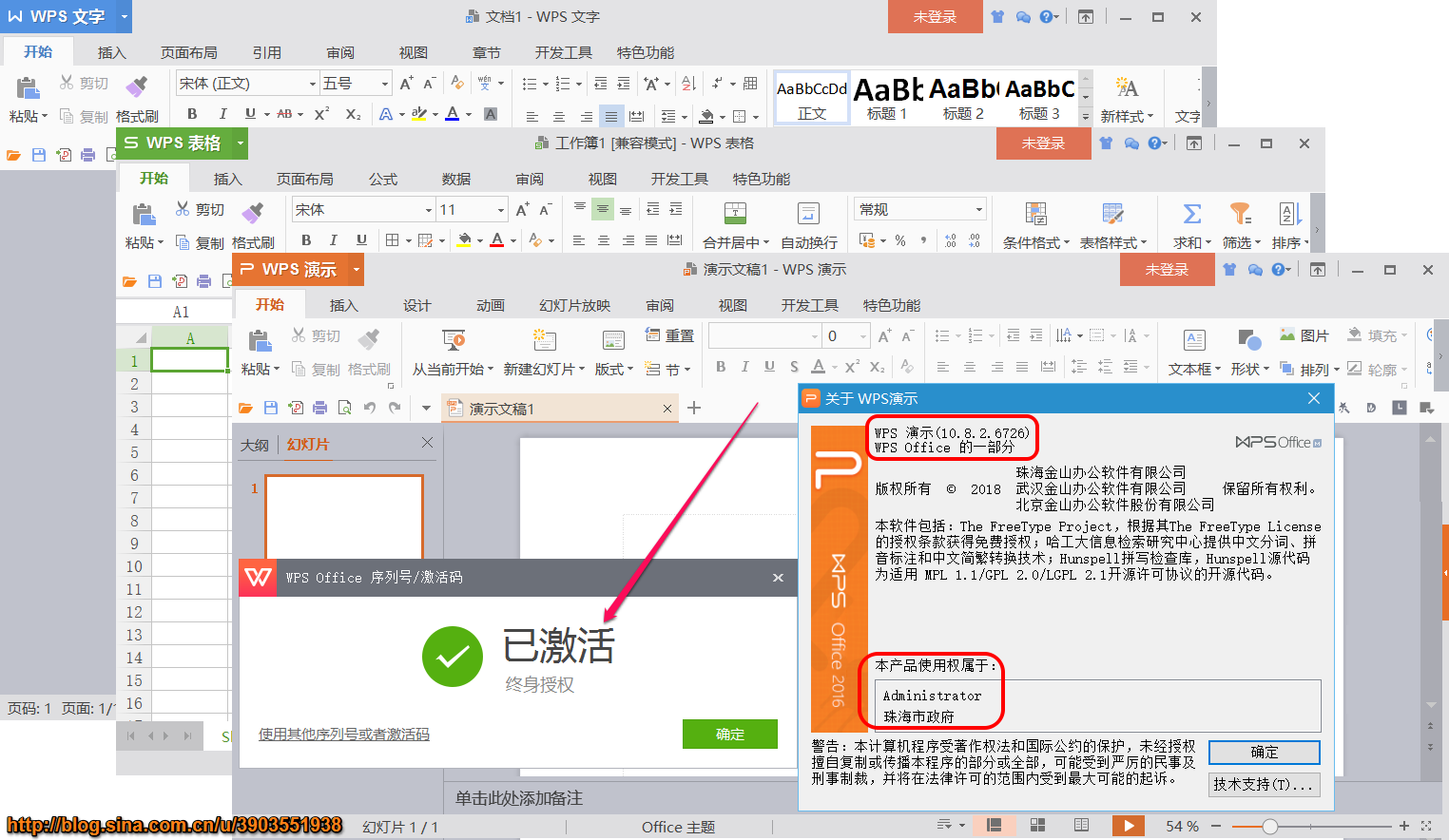Click fill color bucket swatch in WPS 表格
The height and width of the screenshot is (840, 1449).
point(464,239)
